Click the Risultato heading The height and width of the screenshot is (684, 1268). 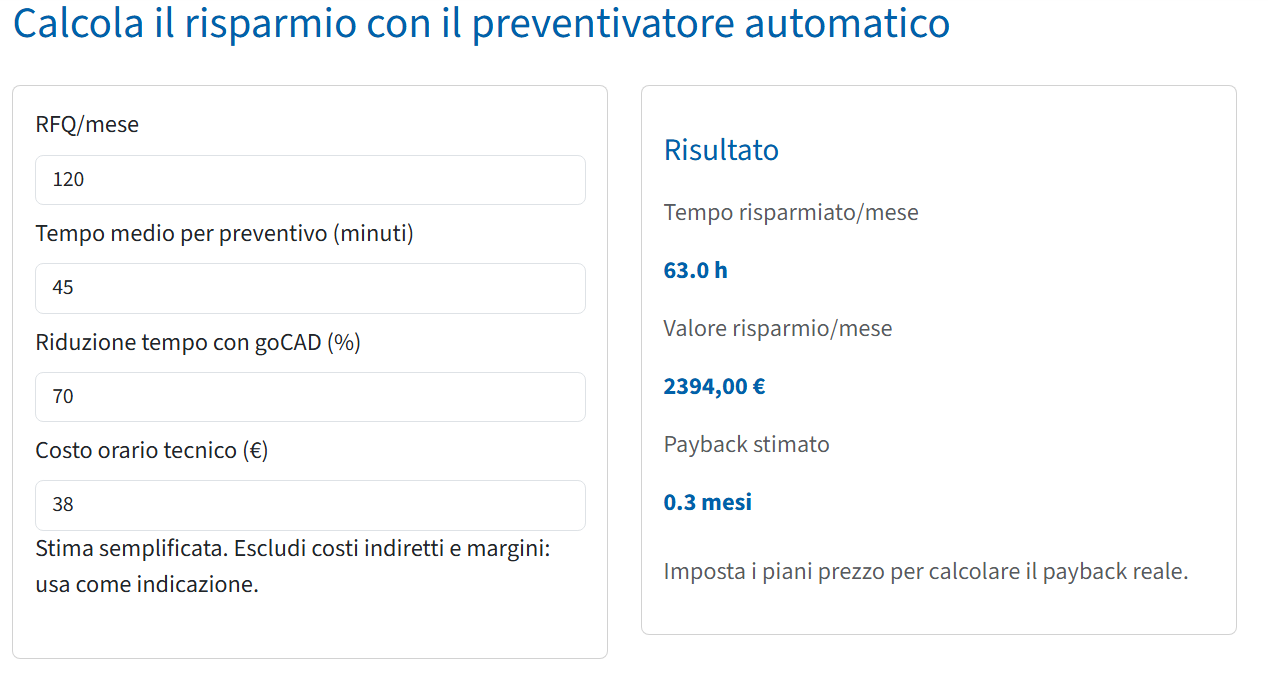point(721,150)
